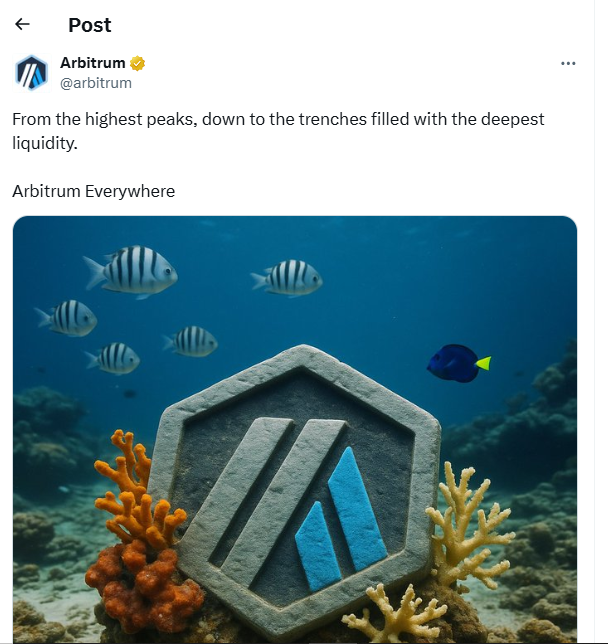Visit the @arbitrum handle link
608x644 pixels.
[96, 83]
